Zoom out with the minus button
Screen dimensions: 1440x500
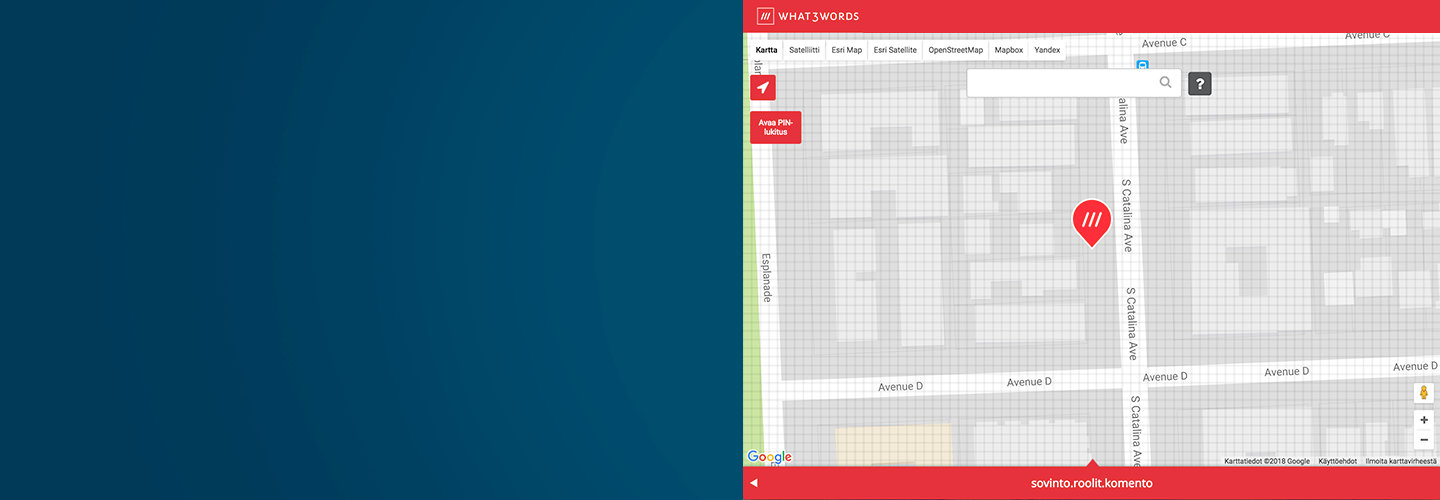tap(1424, 440)
